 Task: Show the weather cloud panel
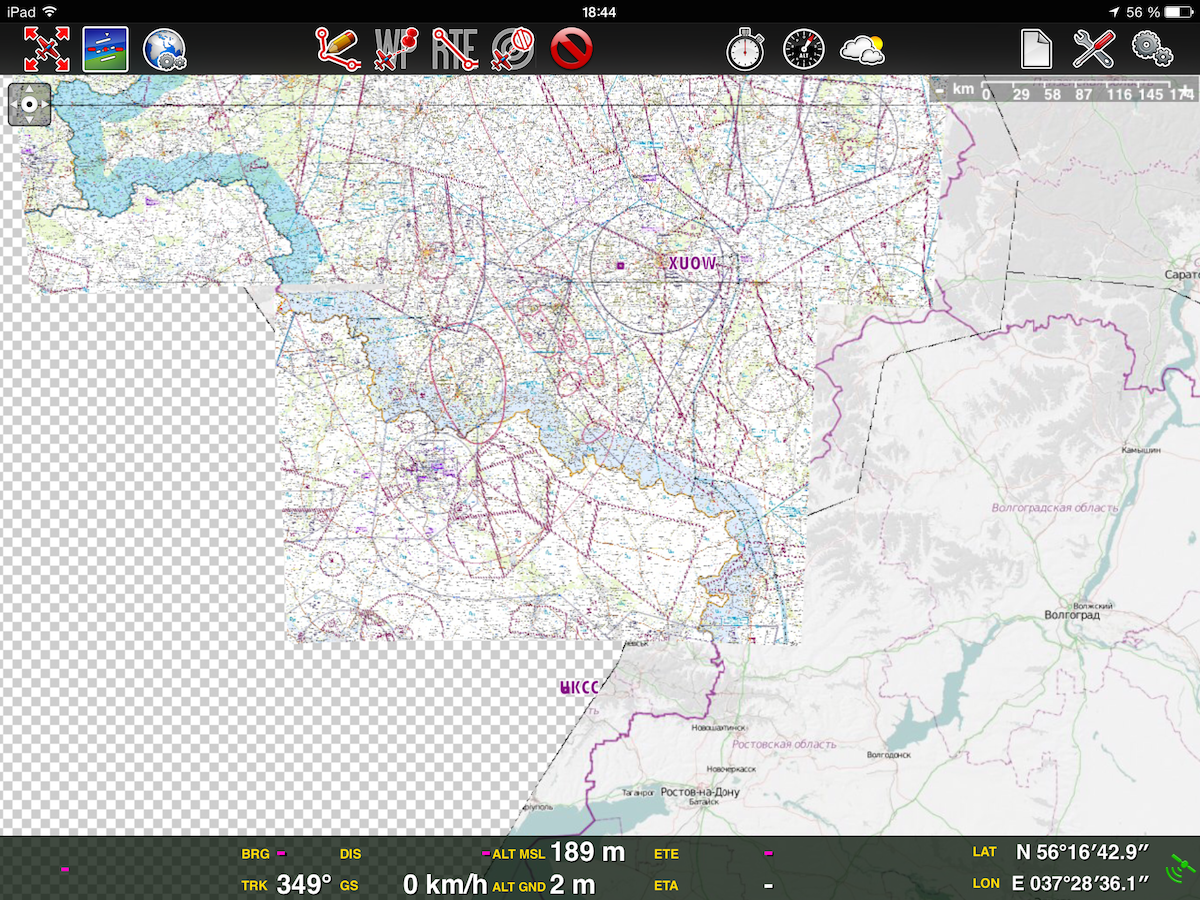coord(862,49)
